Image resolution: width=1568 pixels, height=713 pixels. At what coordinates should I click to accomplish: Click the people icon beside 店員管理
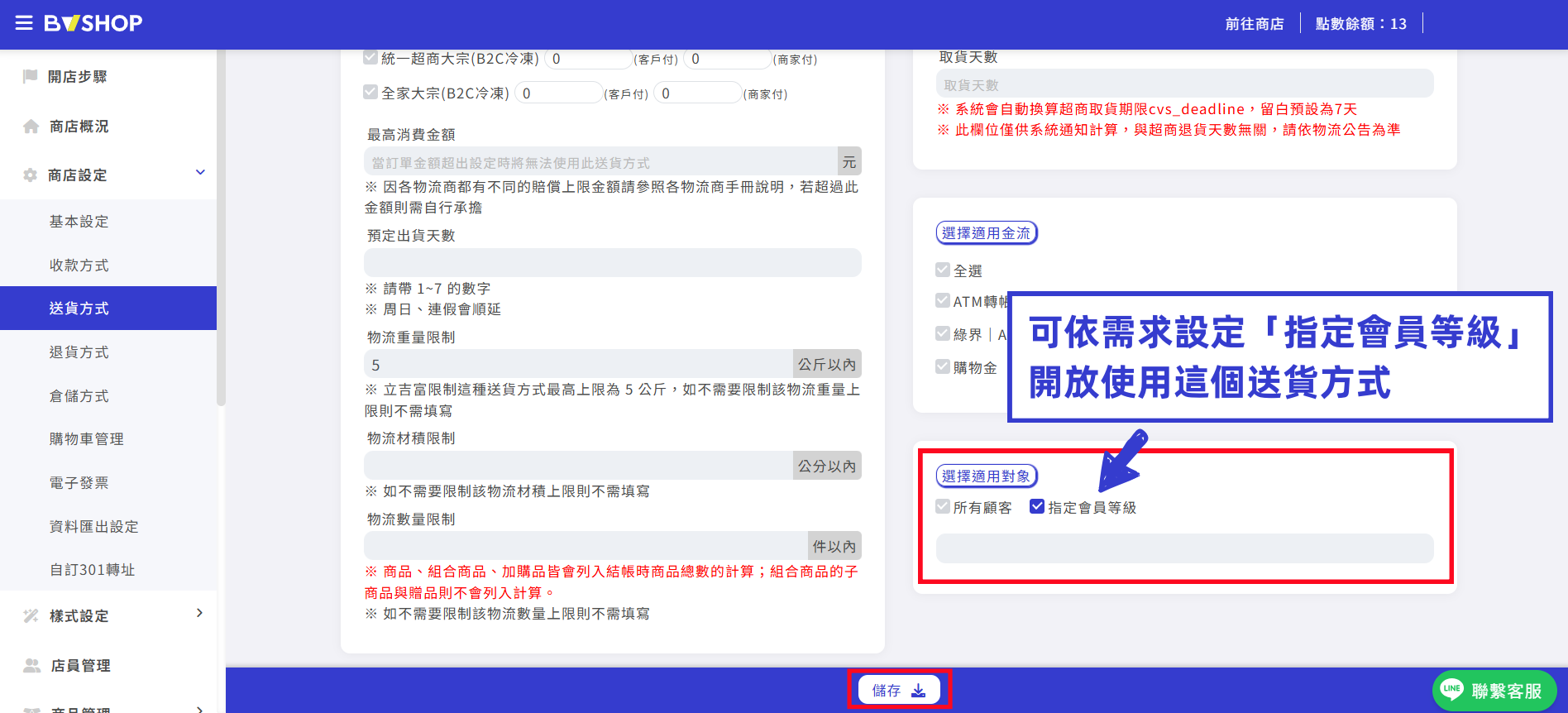pyautogui.click(x=31, y=665)
